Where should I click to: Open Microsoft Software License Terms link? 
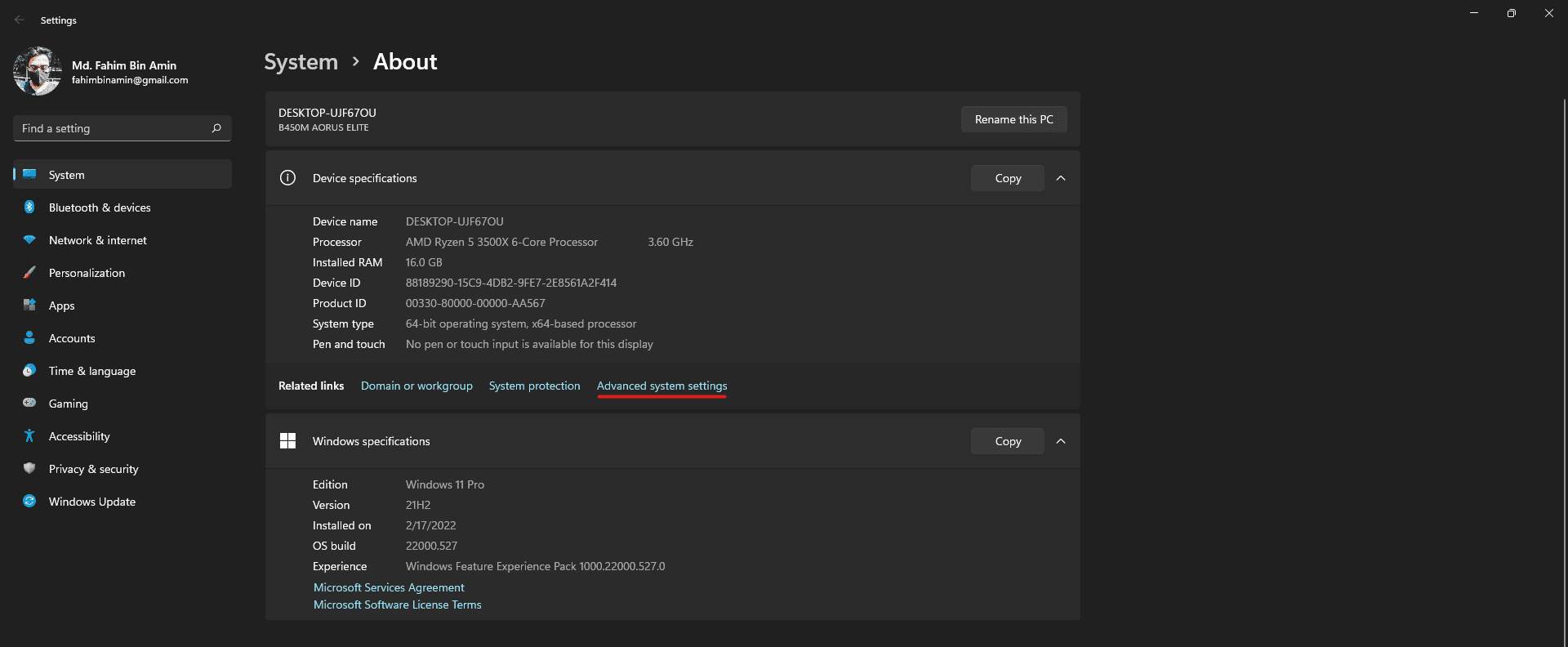click(398, 605)
